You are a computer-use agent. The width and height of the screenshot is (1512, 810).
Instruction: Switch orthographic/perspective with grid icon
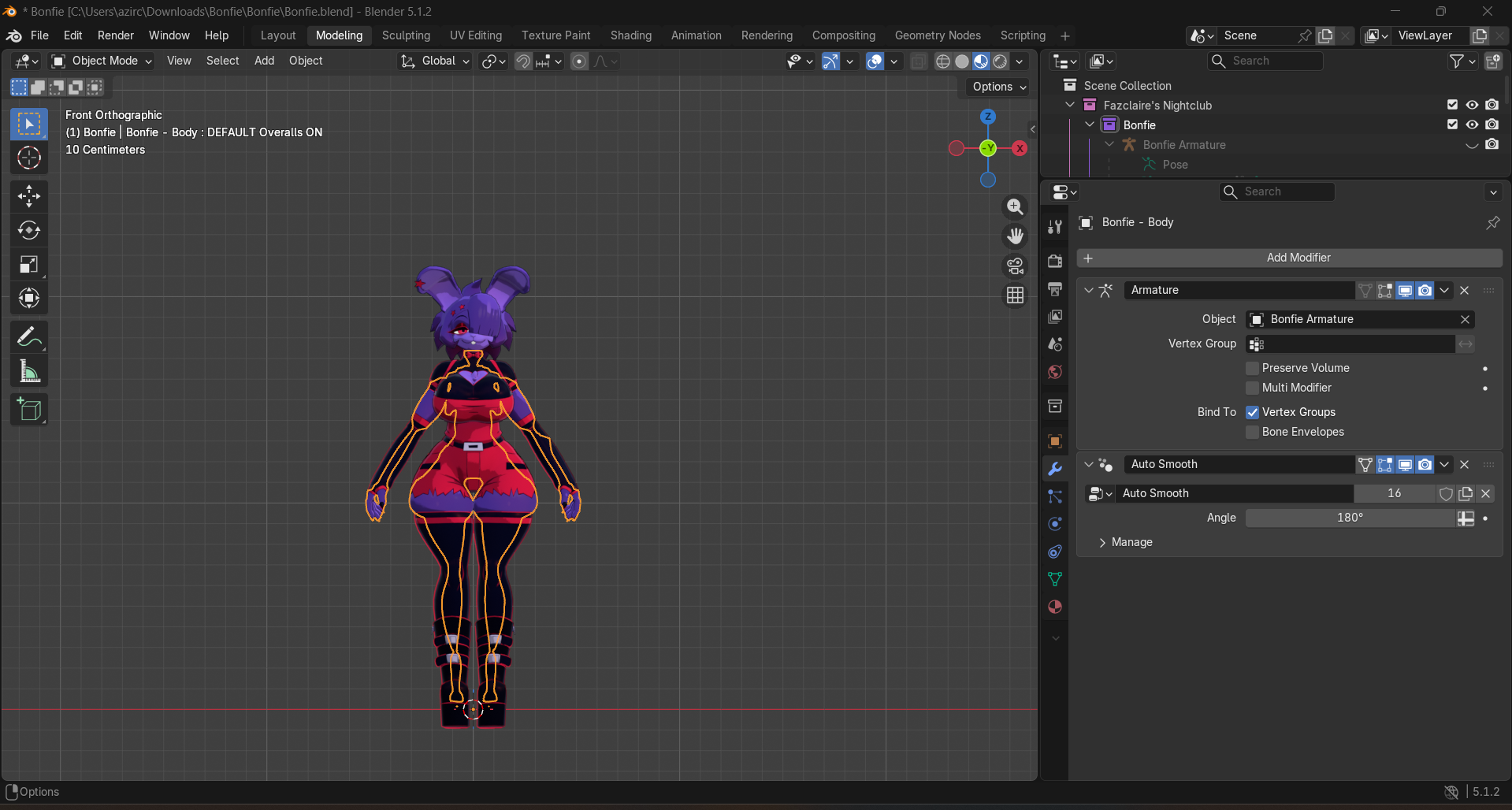coord(1015,295)
